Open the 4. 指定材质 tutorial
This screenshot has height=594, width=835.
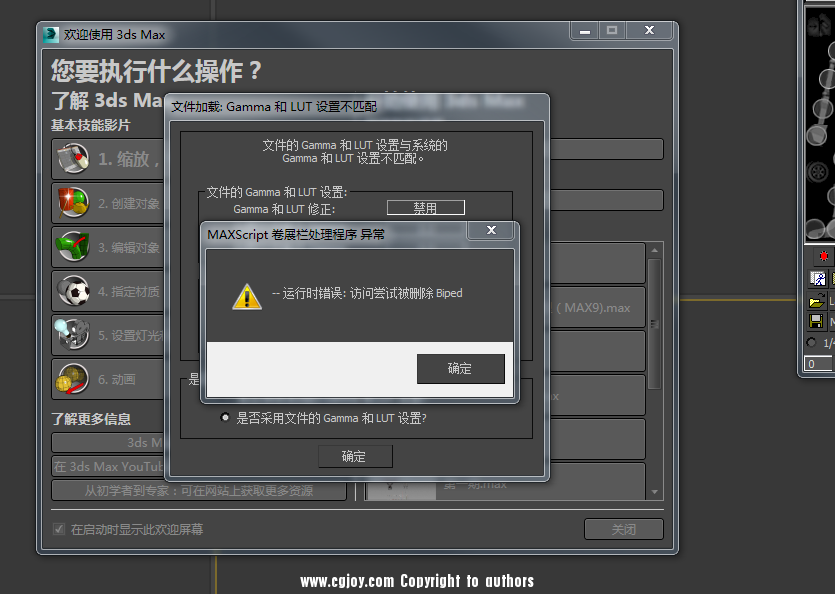pos(109,291)
